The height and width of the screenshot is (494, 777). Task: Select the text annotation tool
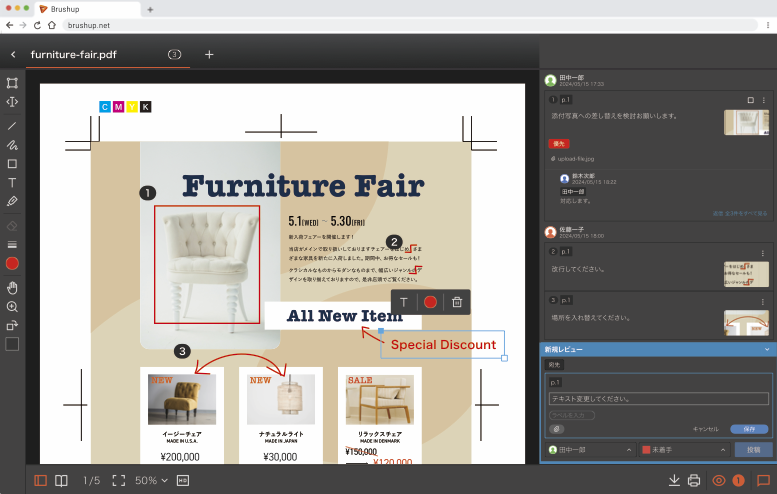12,183
